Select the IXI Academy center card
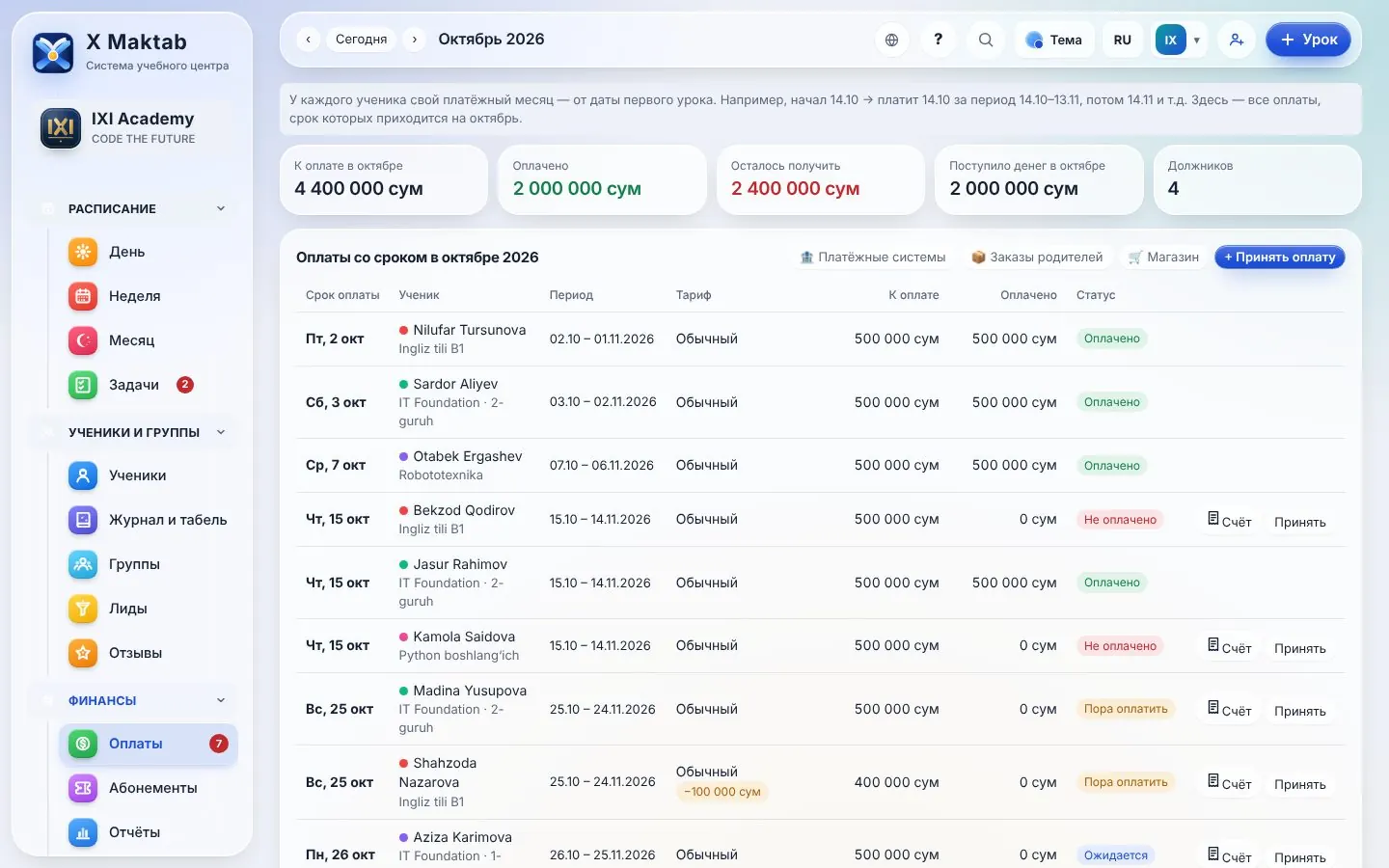This screenshot has width=1389, height=868. point(132,128)
